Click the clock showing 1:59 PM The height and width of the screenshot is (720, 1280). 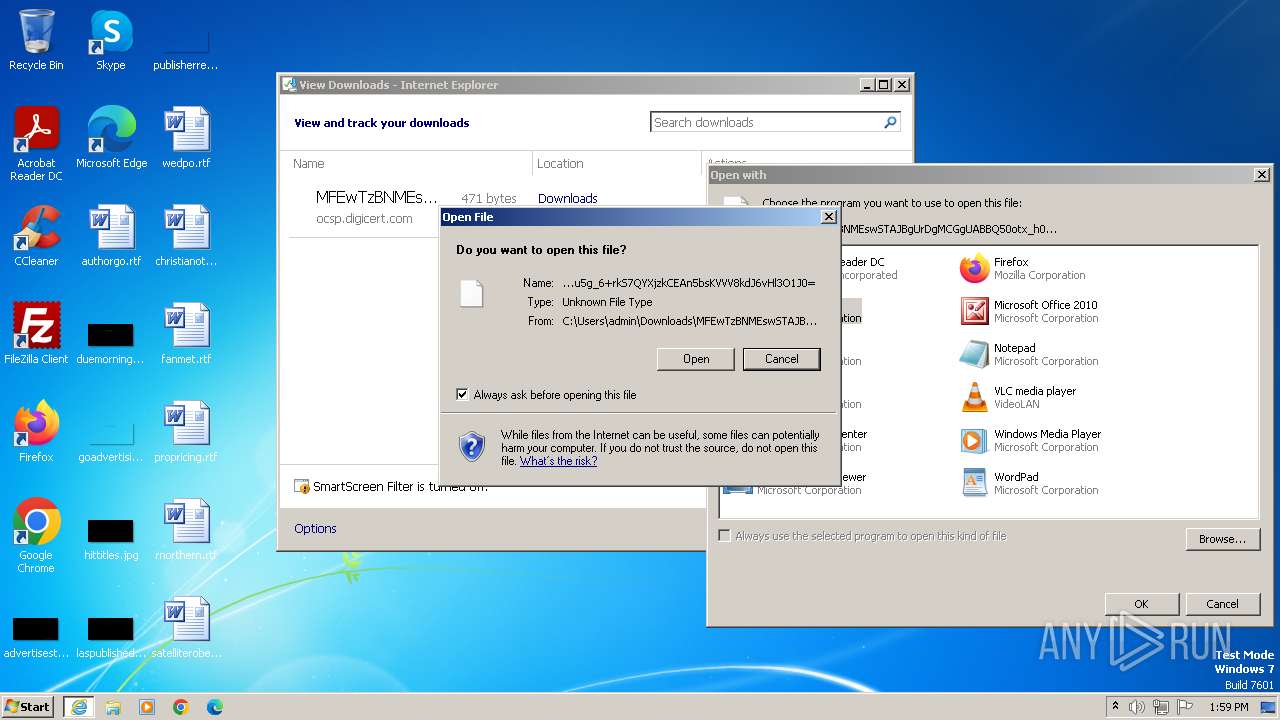(1228, 707)
